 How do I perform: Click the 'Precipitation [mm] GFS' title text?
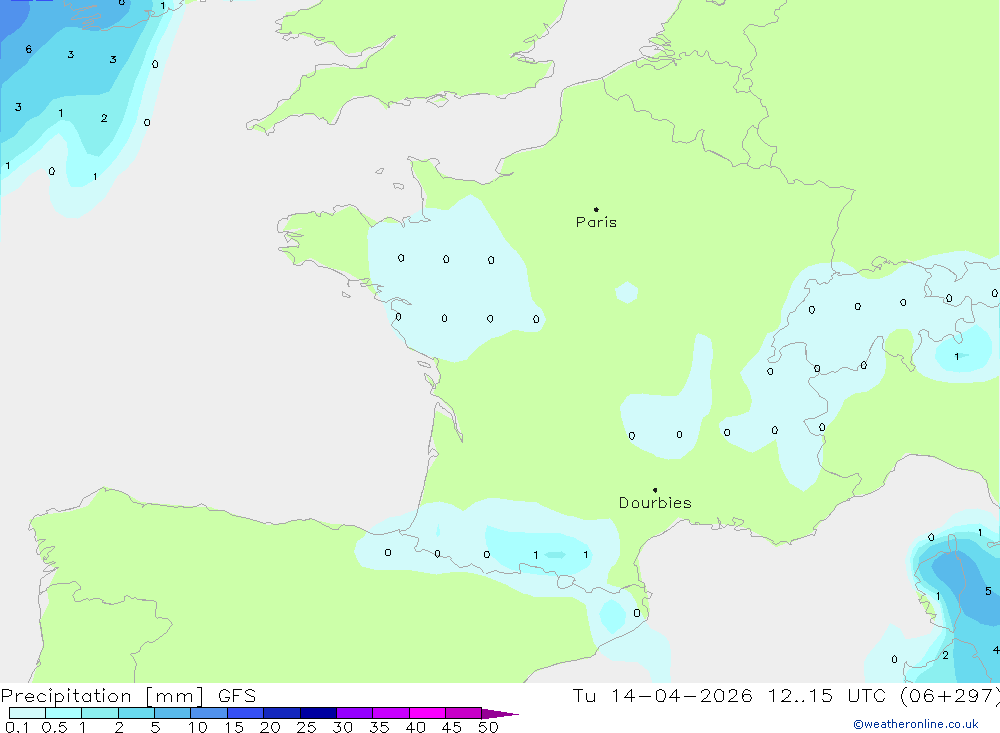[128, 695]
